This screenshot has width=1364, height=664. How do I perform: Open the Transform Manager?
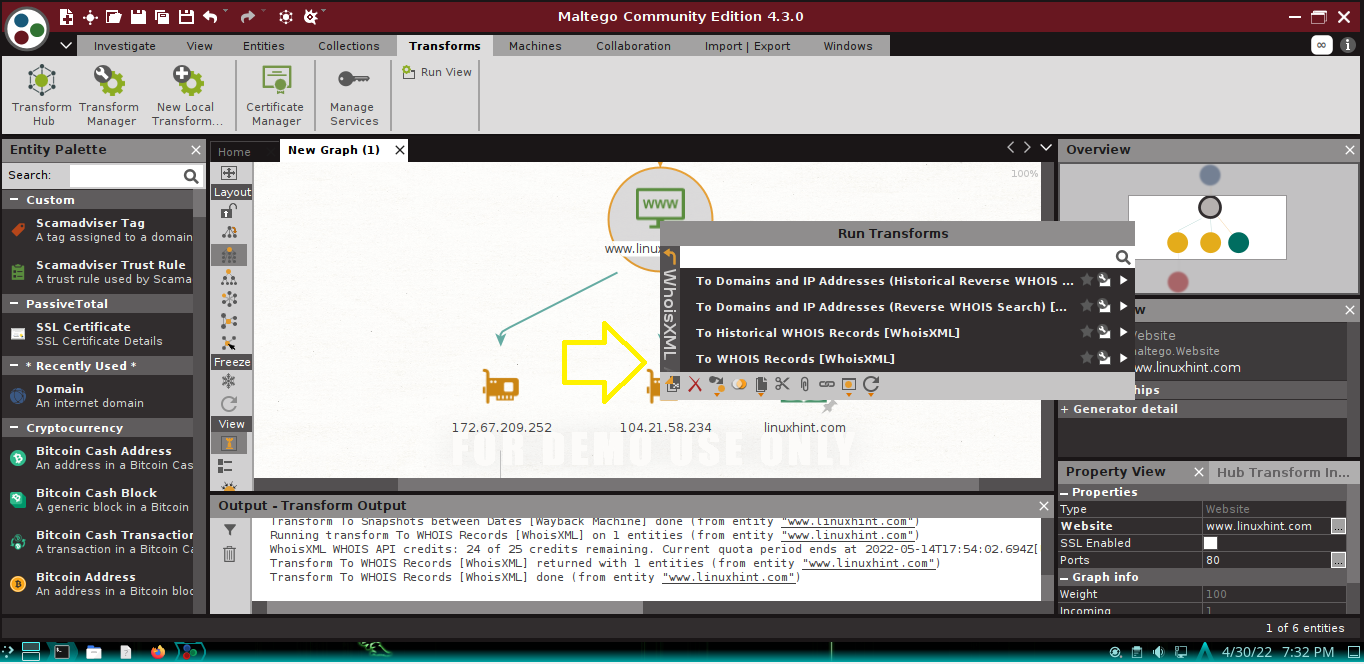click(x=109, y=96)
